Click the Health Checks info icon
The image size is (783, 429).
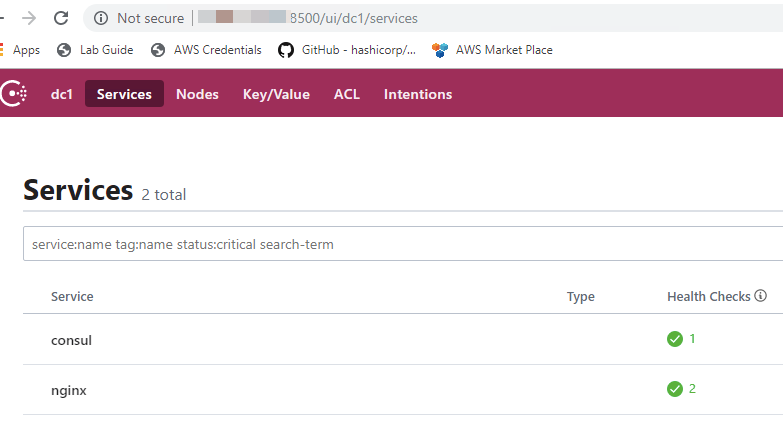[x=760, y=296]
